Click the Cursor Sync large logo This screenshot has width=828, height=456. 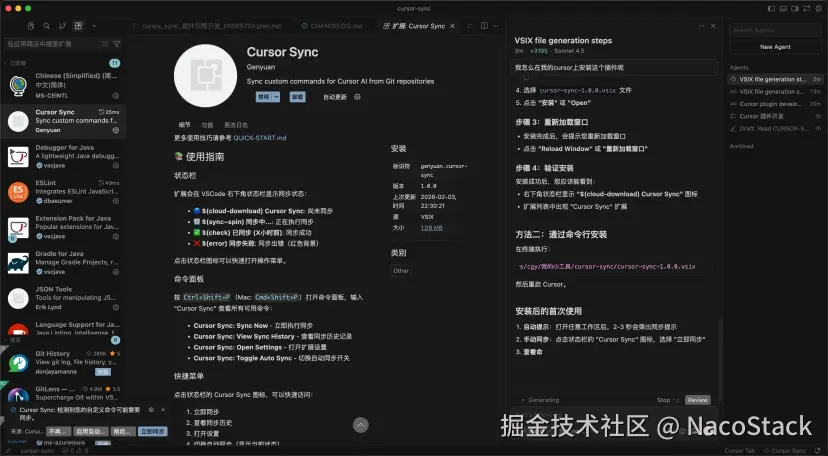click(205, 75)
